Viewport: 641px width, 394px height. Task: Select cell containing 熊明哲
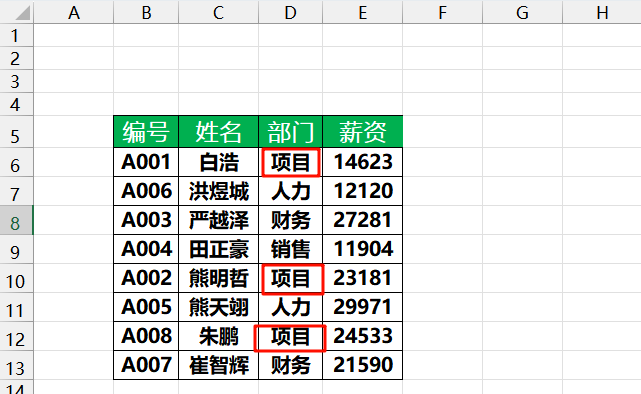[218, 278]
